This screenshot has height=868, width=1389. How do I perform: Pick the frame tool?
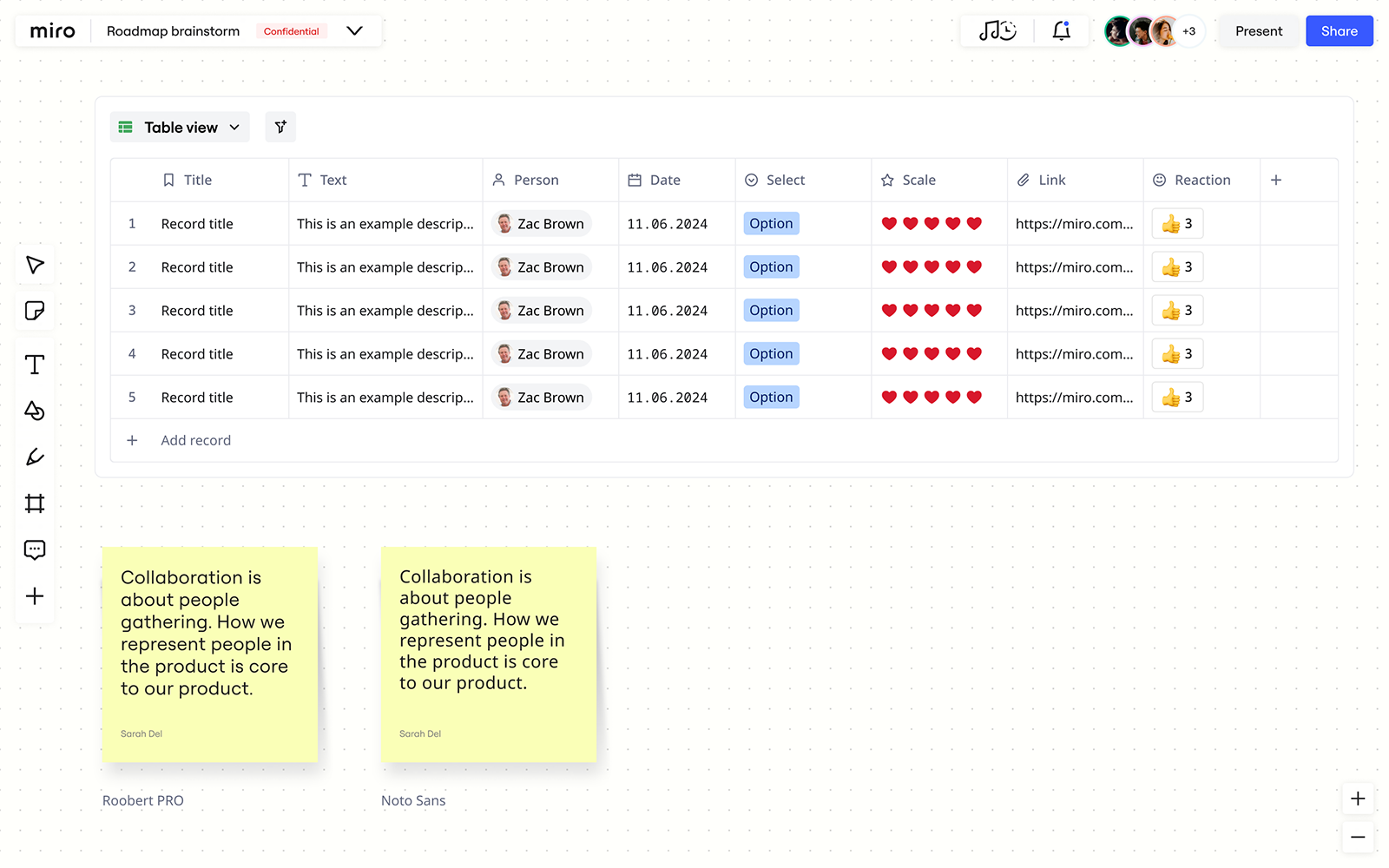coord(35,503)
